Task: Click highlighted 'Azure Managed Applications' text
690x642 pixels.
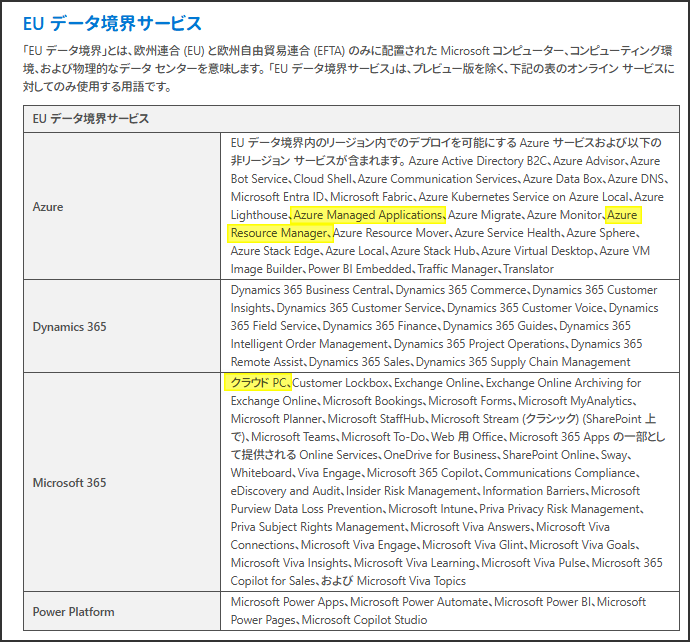Action: [x=367, y=215]
